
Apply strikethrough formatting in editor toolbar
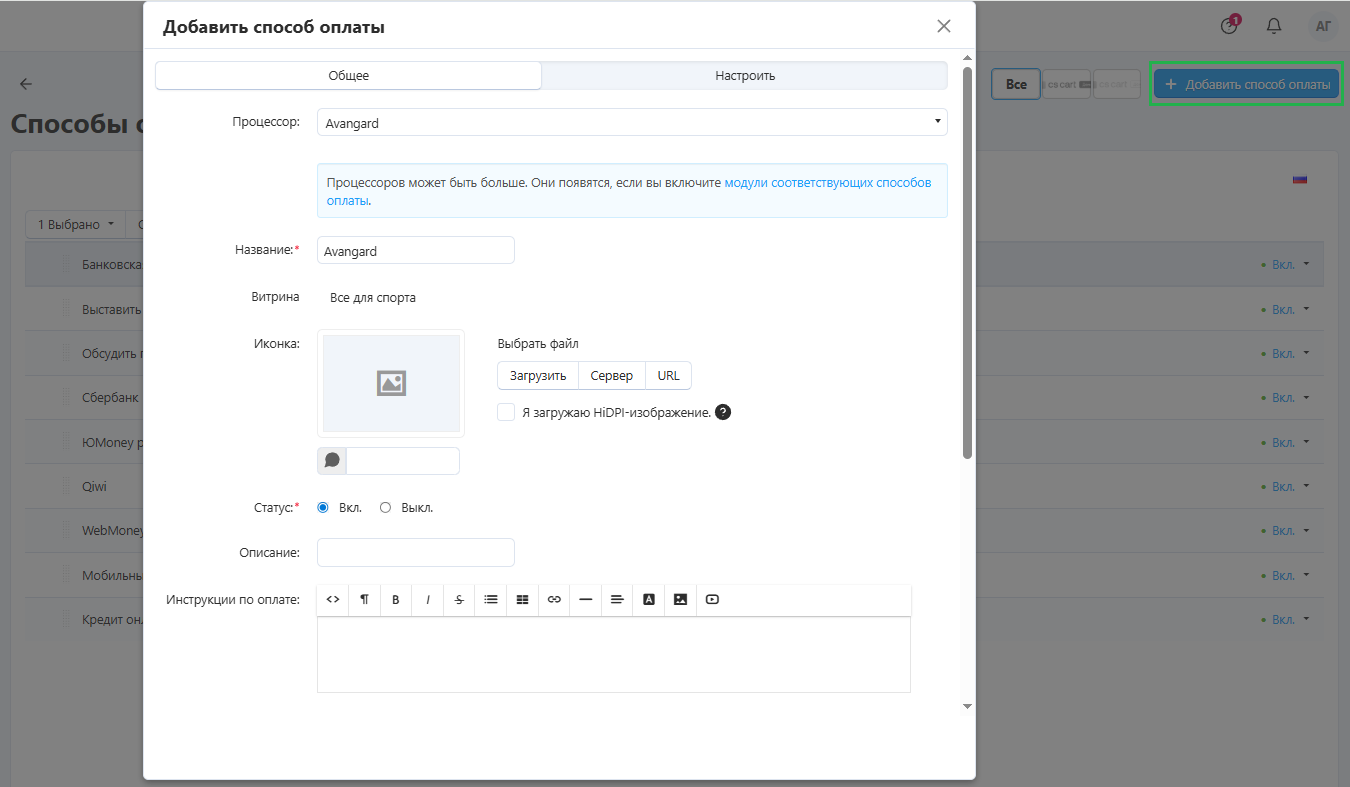459,600
